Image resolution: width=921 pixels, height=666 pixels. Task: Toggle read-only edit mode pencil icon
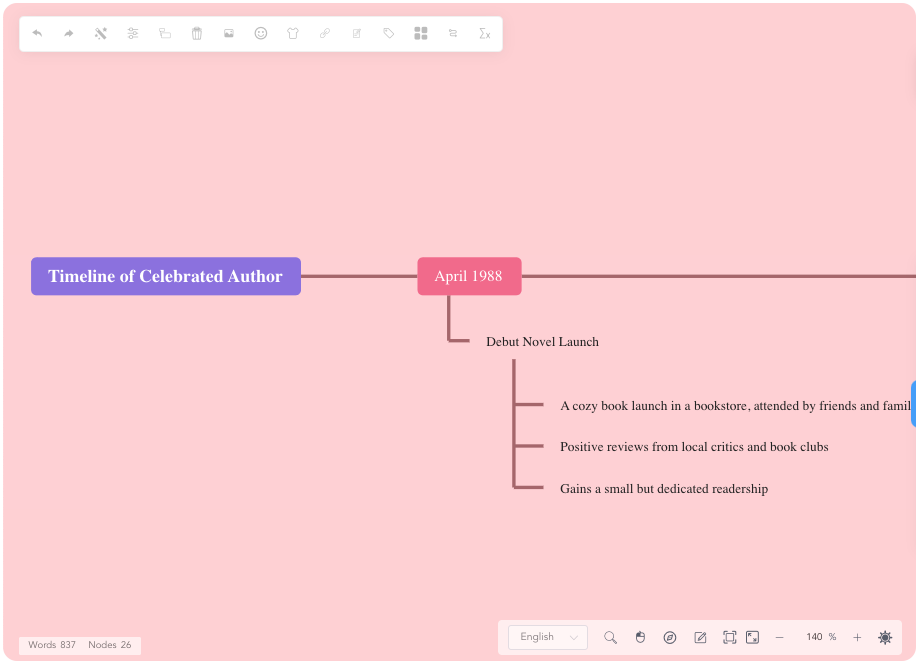coord(700,638)
